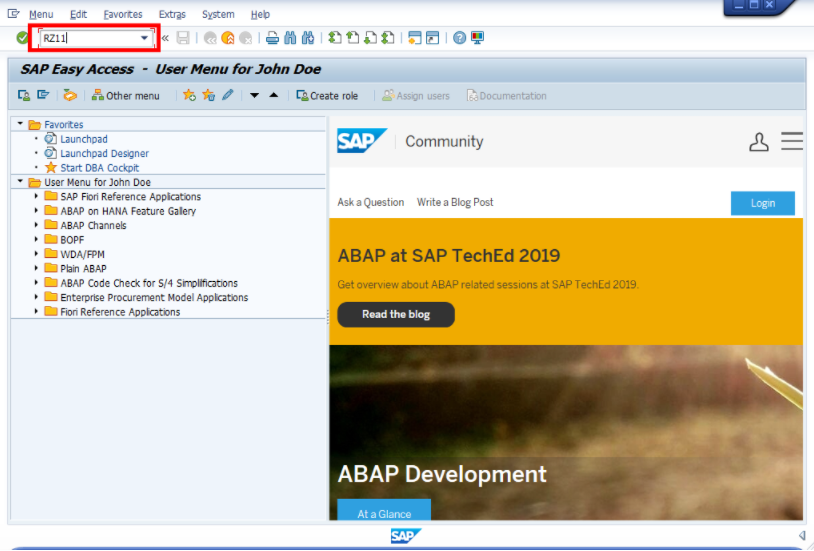Click the grey Cancel icon
This screenshot has width=814, height=551.
pyautogui.click(x=245, y=38)
